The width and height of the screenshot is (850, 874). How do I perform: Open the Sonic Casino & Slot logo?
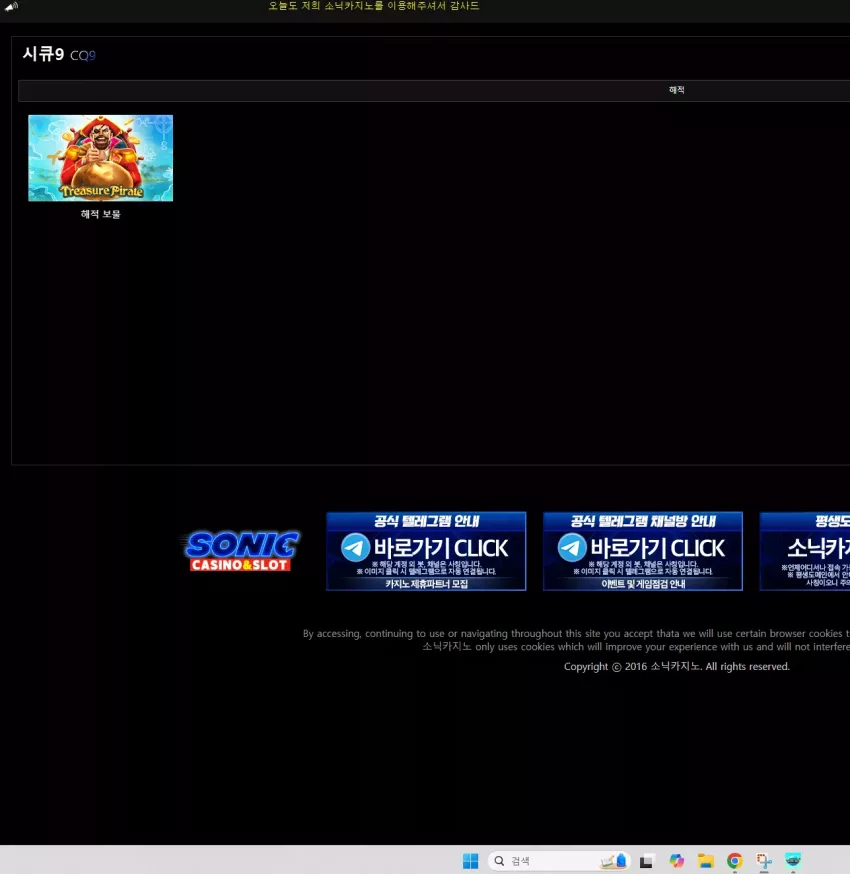pyautogui.click(x=240, y=551)
